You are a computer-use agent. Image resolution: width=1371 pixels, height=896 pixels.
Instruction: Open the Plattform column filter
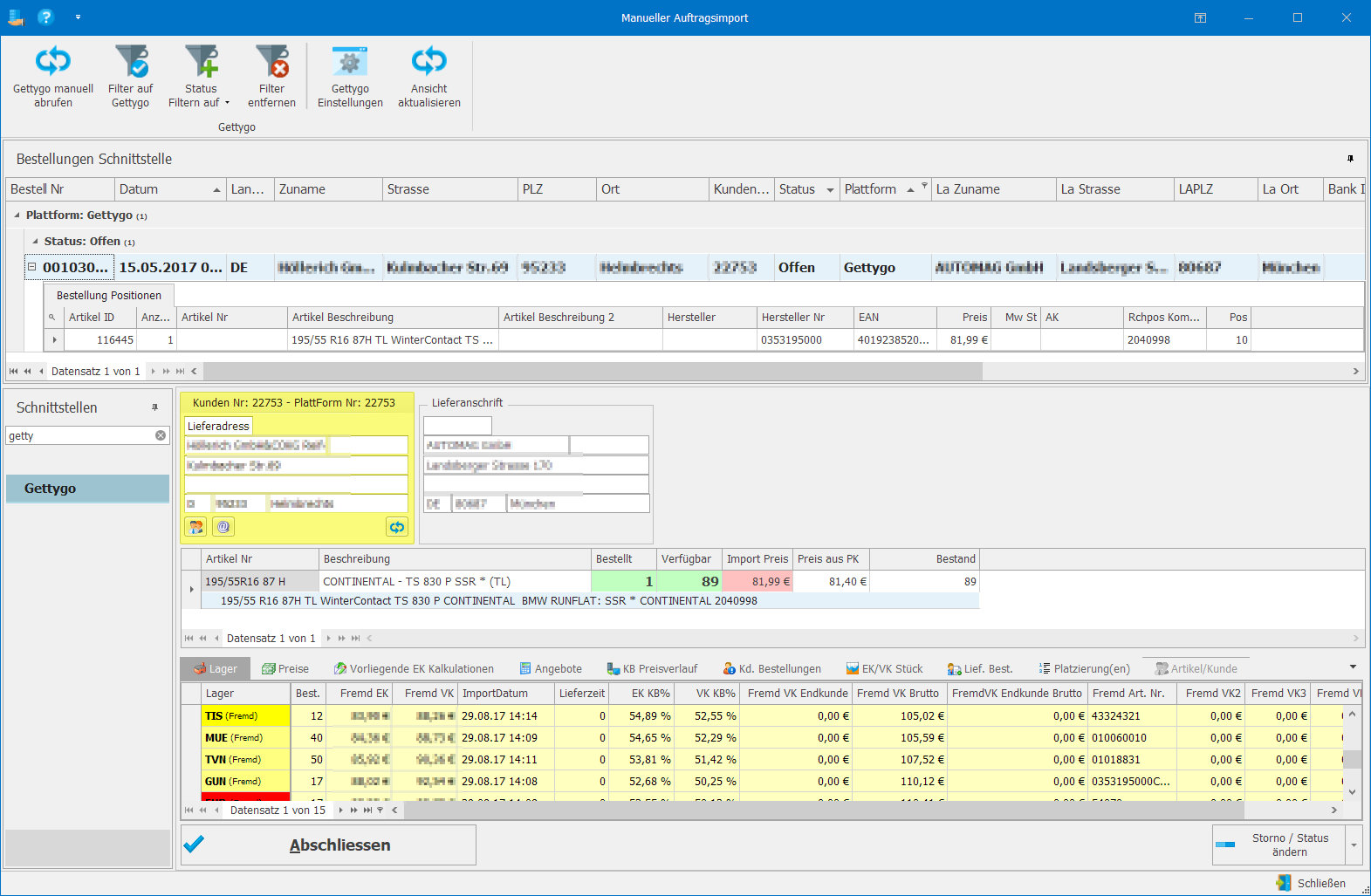click(x=924, y=186)
